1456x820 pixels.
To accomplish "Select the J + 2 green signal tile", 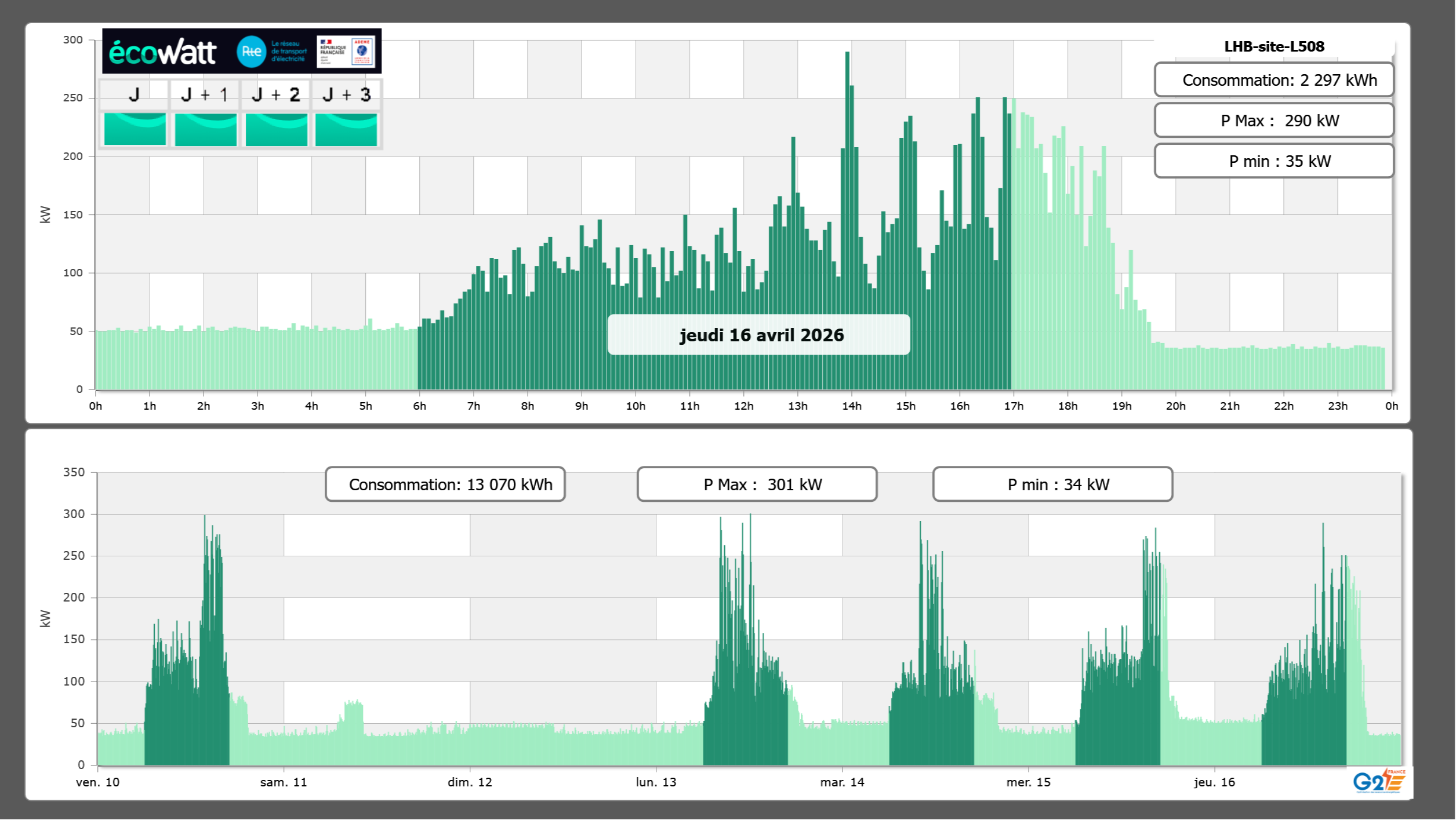I will point(276,129).
